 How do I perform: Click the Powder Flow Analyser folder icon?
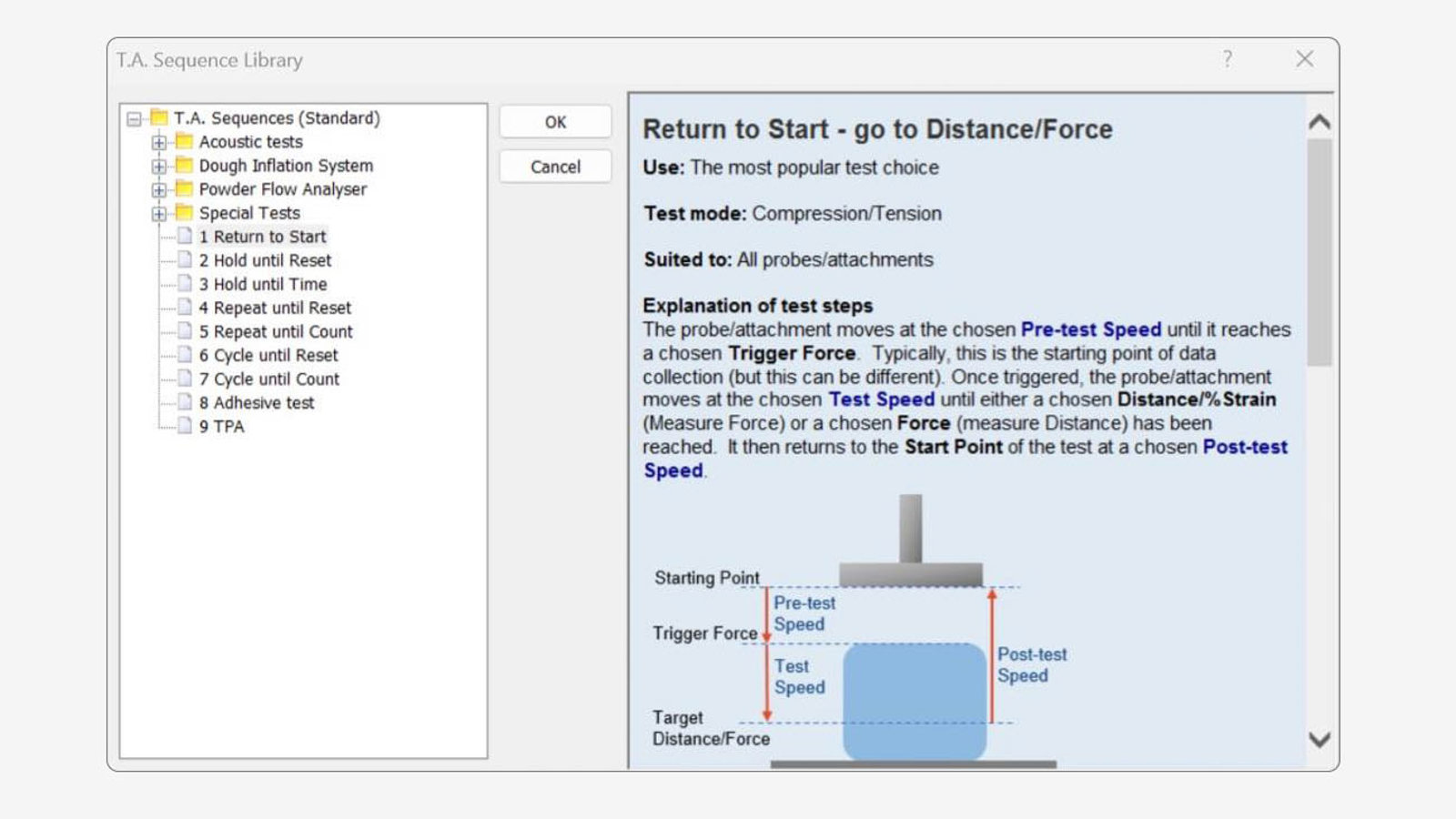pyautogui.click(x=182, y=189)
